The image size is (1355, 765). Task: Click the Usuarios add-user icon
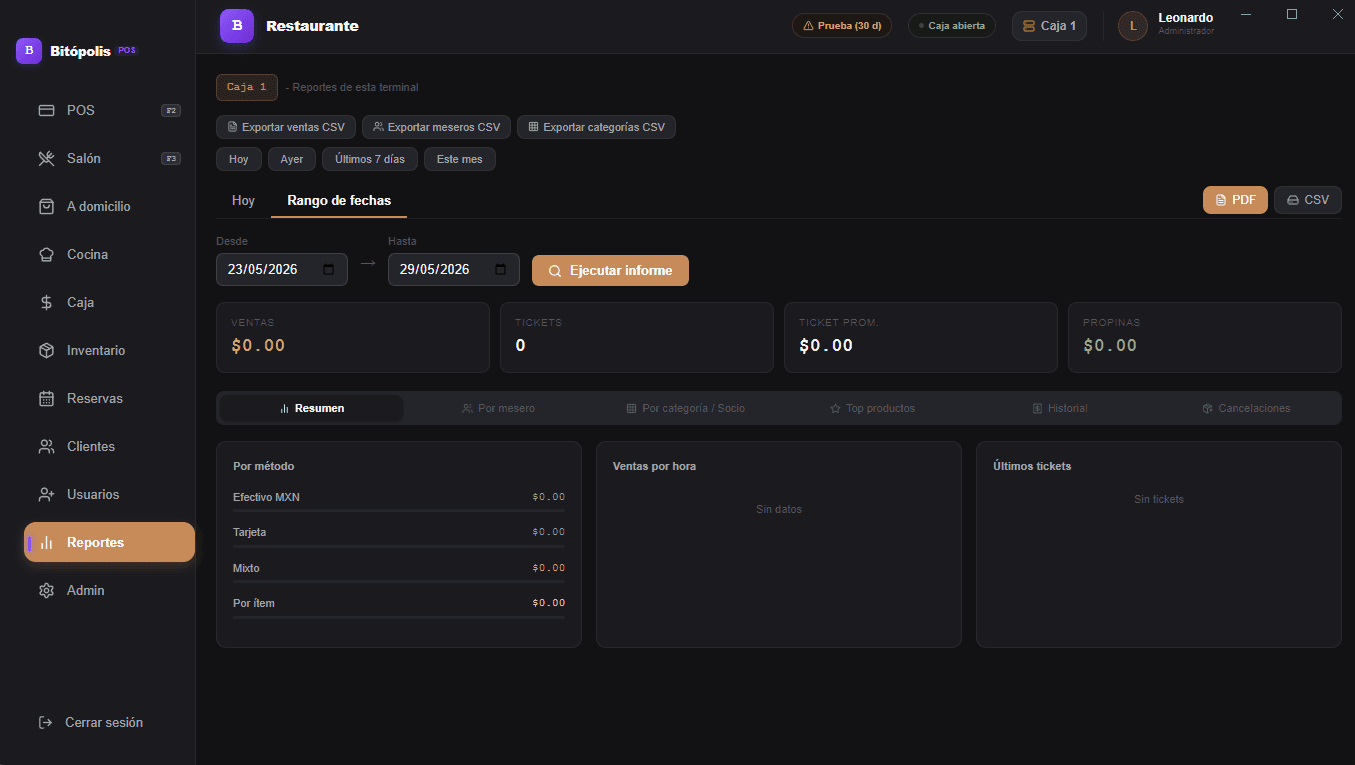[46, 494]
